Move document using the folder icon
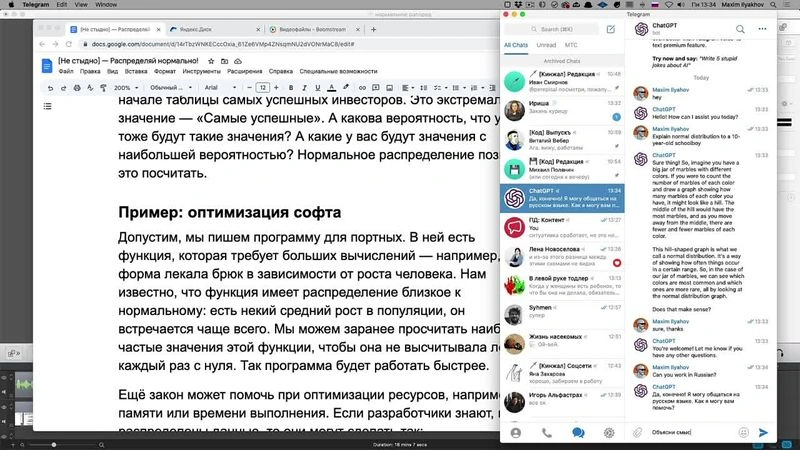 [224, 61]
